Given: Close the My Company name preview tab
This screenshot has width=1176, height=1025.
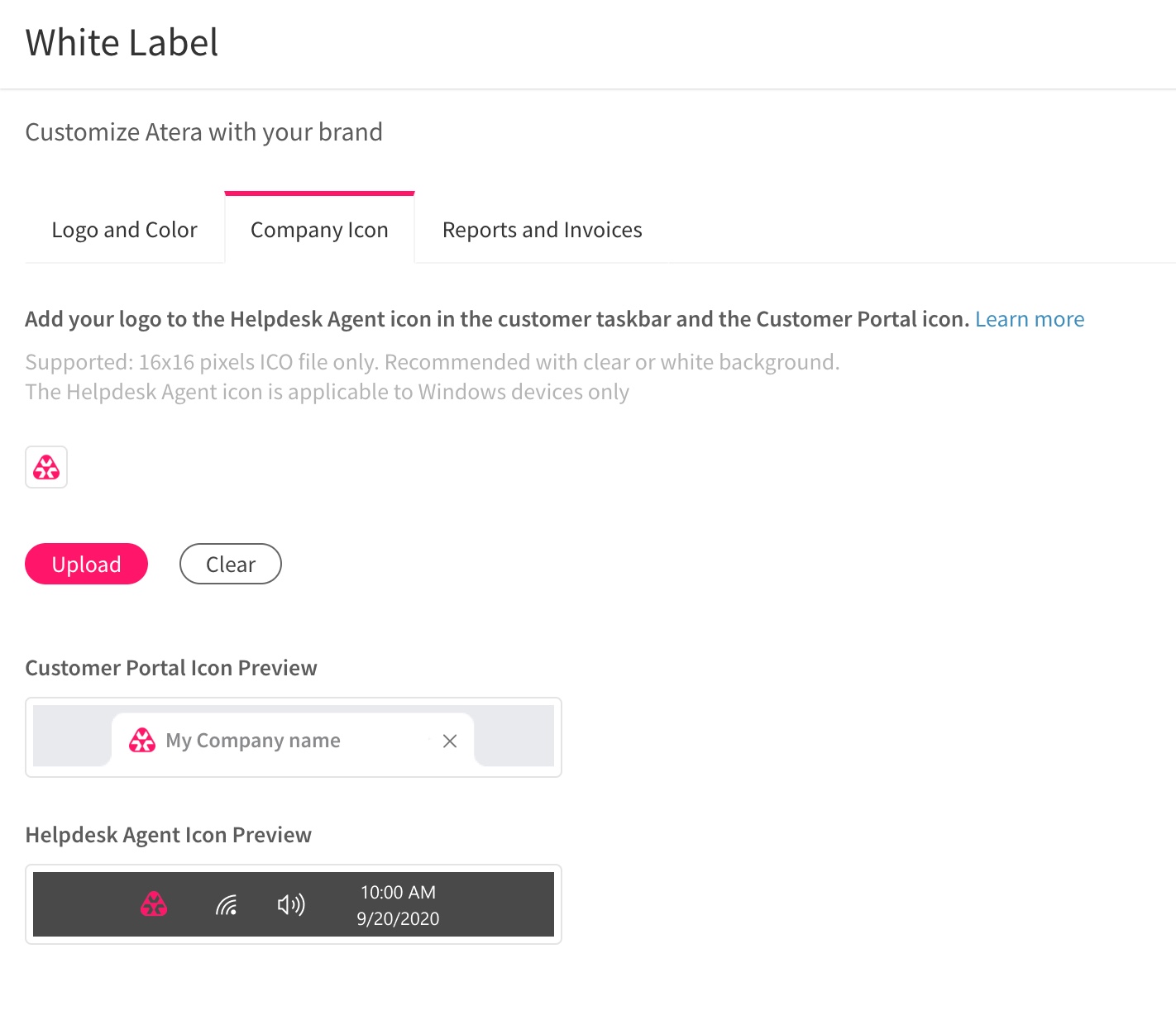Looking at the screenshot, I should coord(450,741).
